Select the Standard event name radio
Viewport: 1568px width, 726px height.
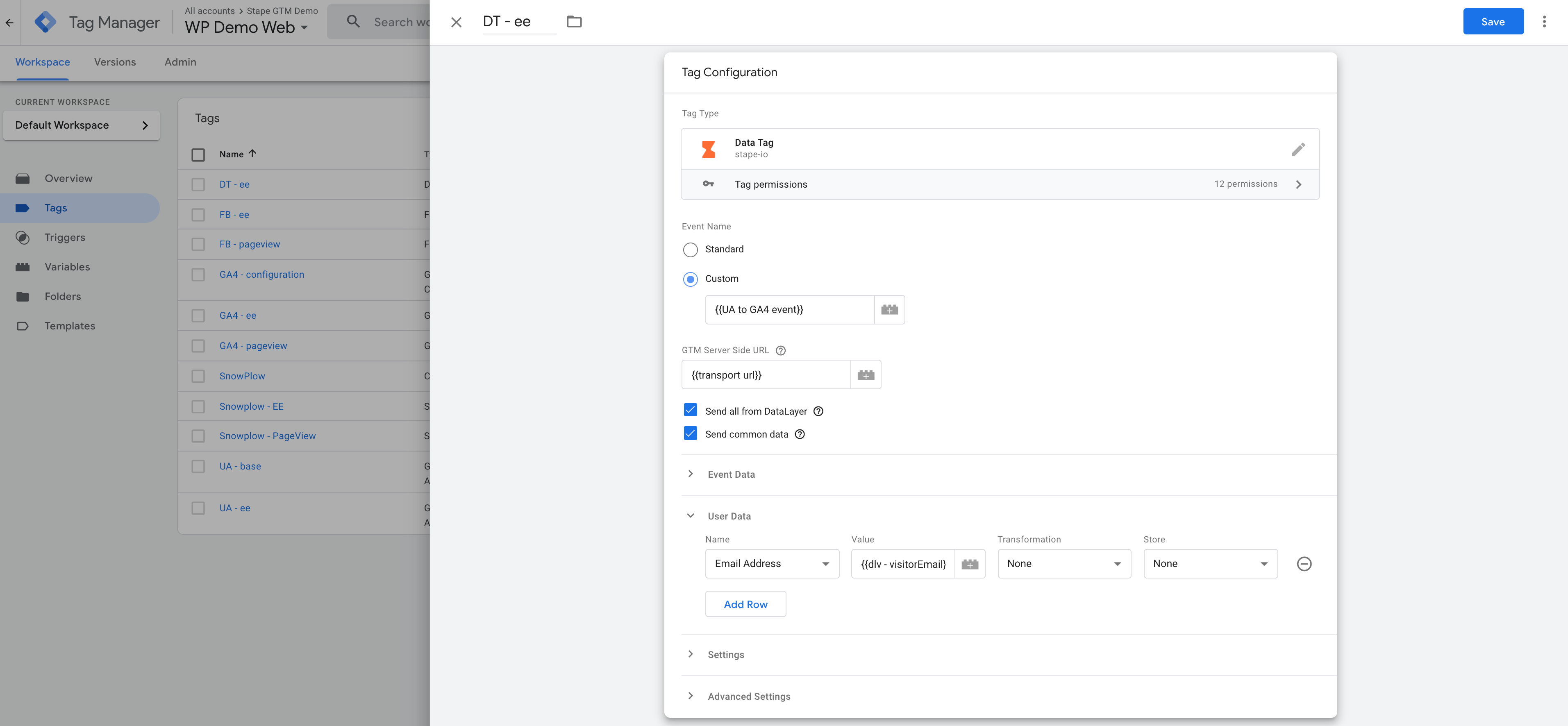pos(690,250)
